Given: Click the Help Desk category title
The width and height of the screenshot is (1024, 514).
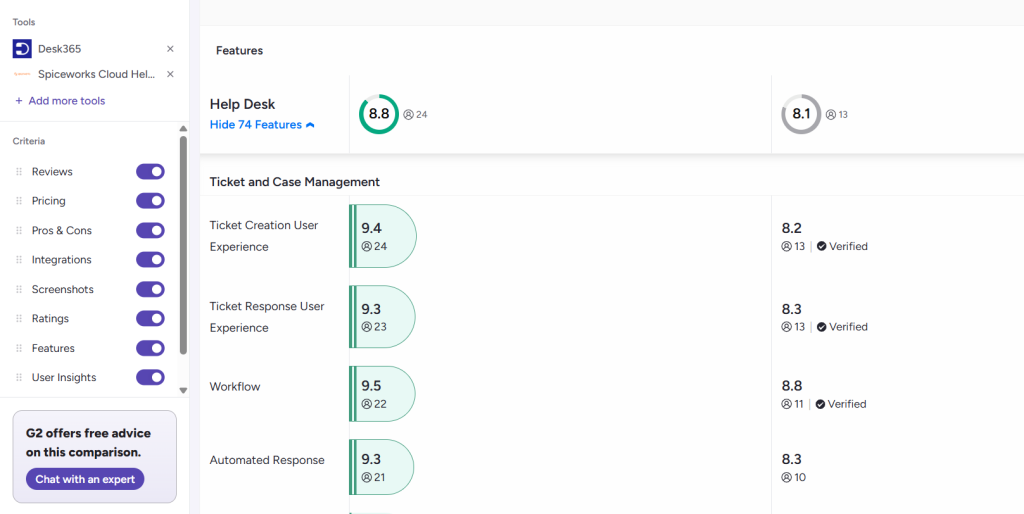Looking at the screenshot, I should point(242,104).
